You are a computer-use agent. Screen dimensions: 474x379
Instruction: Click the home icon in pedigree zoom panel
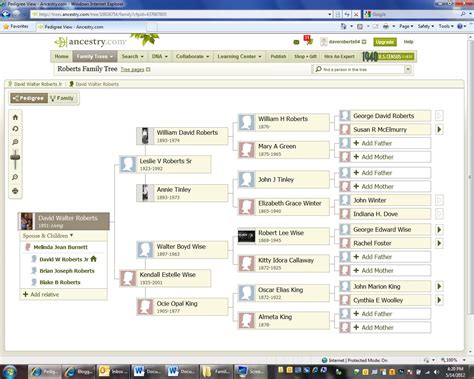(15, 117)
